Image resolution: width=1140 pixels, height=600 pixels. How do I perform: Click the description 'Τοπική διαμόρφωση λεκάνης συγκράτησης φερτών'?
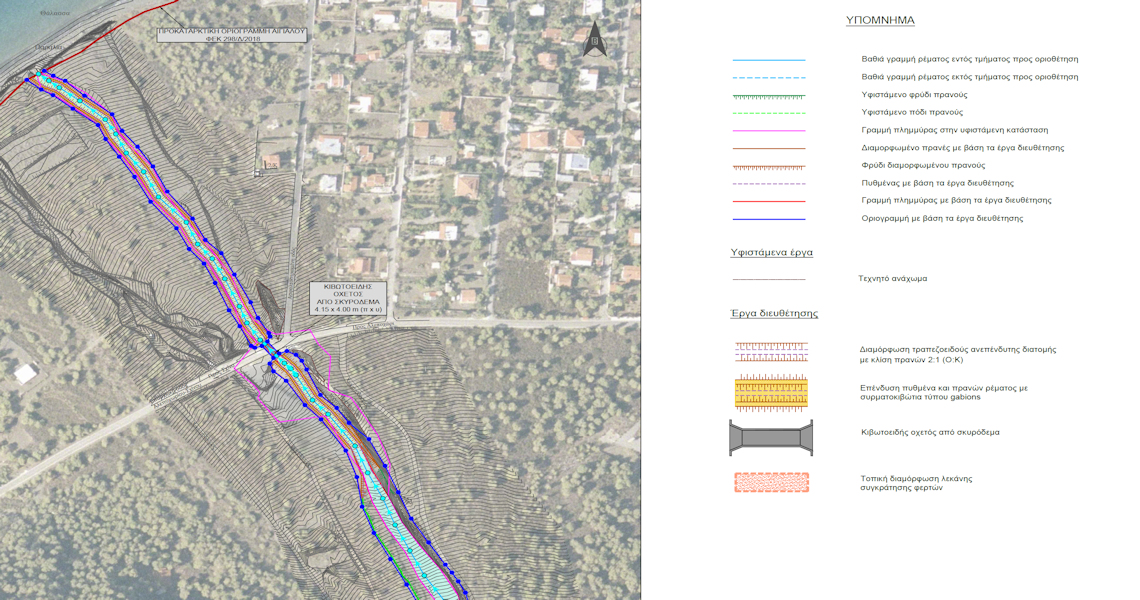[x=916, y=483]
